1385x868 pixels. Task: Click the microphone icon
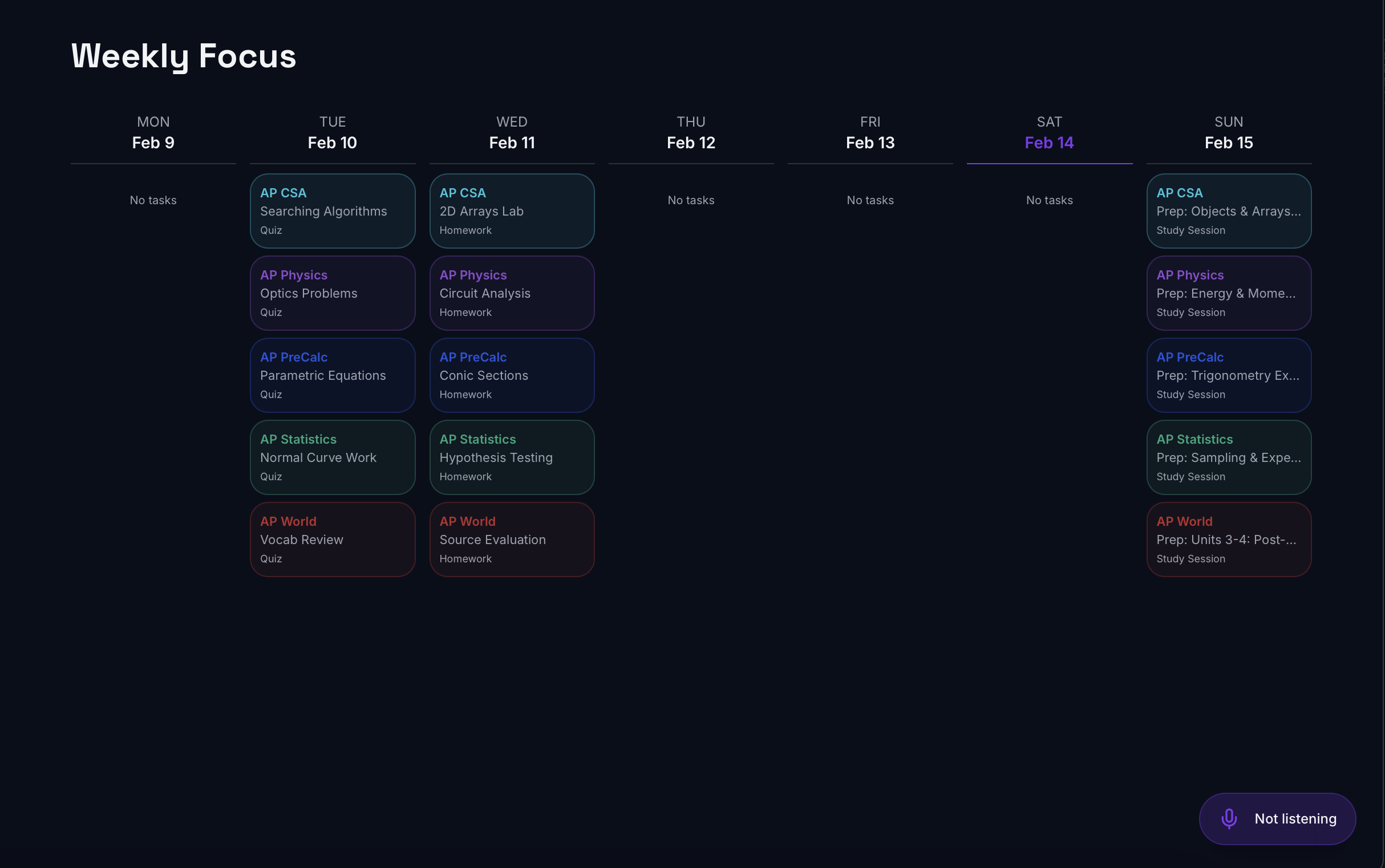coord(1229,818)
